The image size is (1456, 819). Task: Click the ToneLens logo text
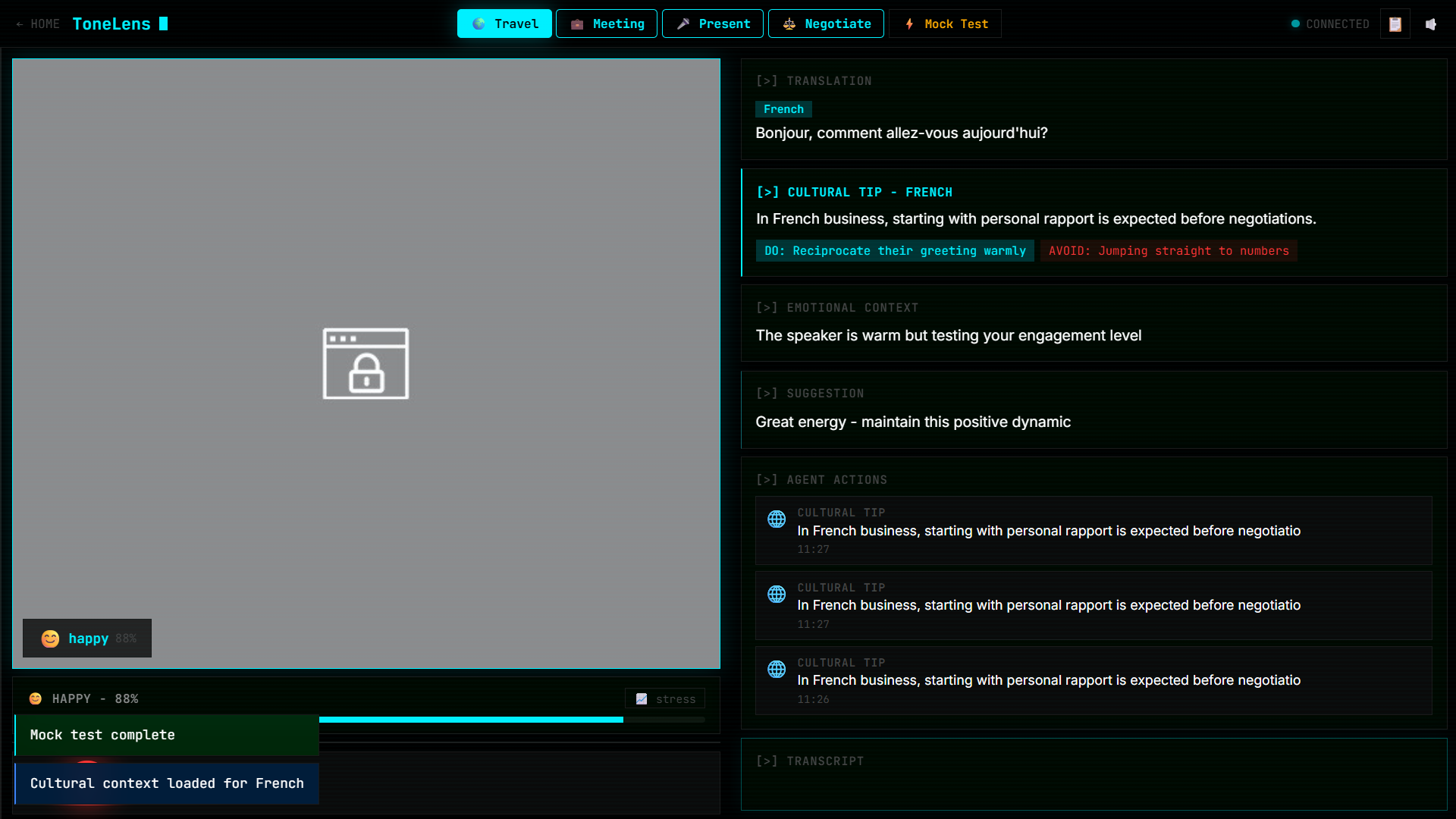pos(111,24)
